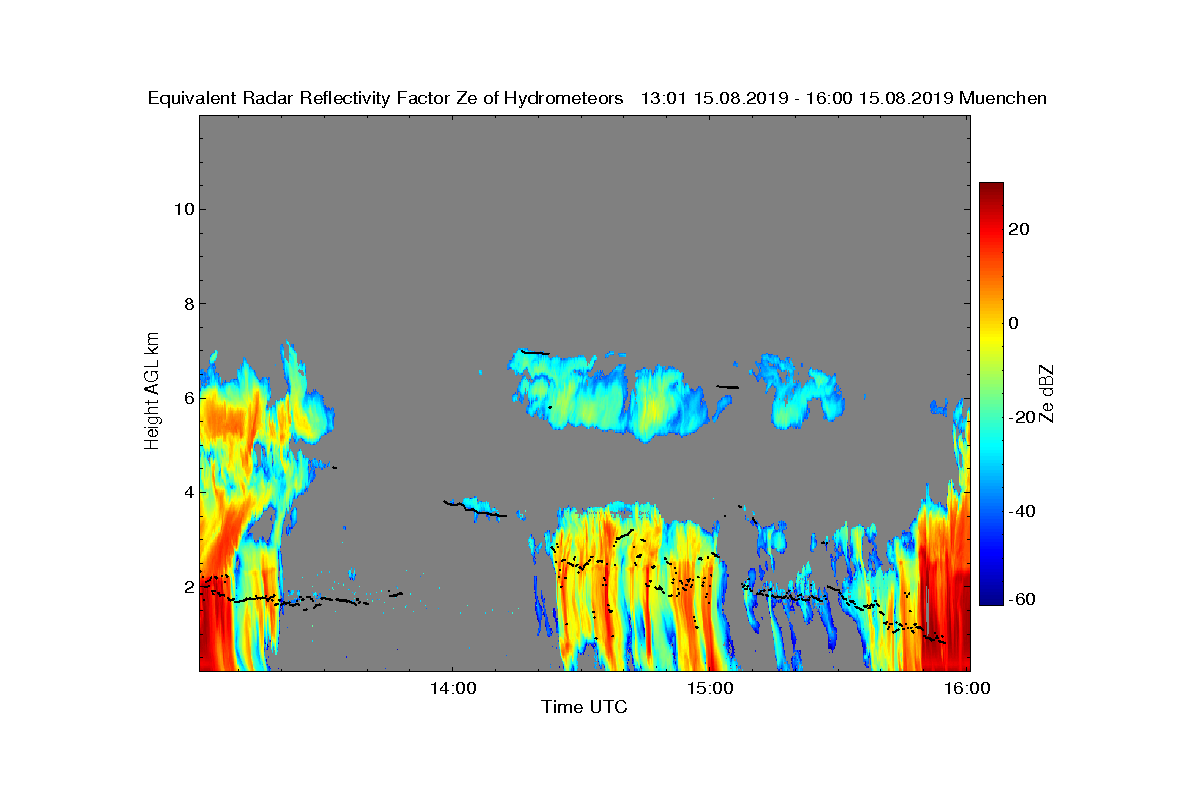Screen dimensions: 1200x800
Task: Click the 16:00 time tick label
Action: 968,688
